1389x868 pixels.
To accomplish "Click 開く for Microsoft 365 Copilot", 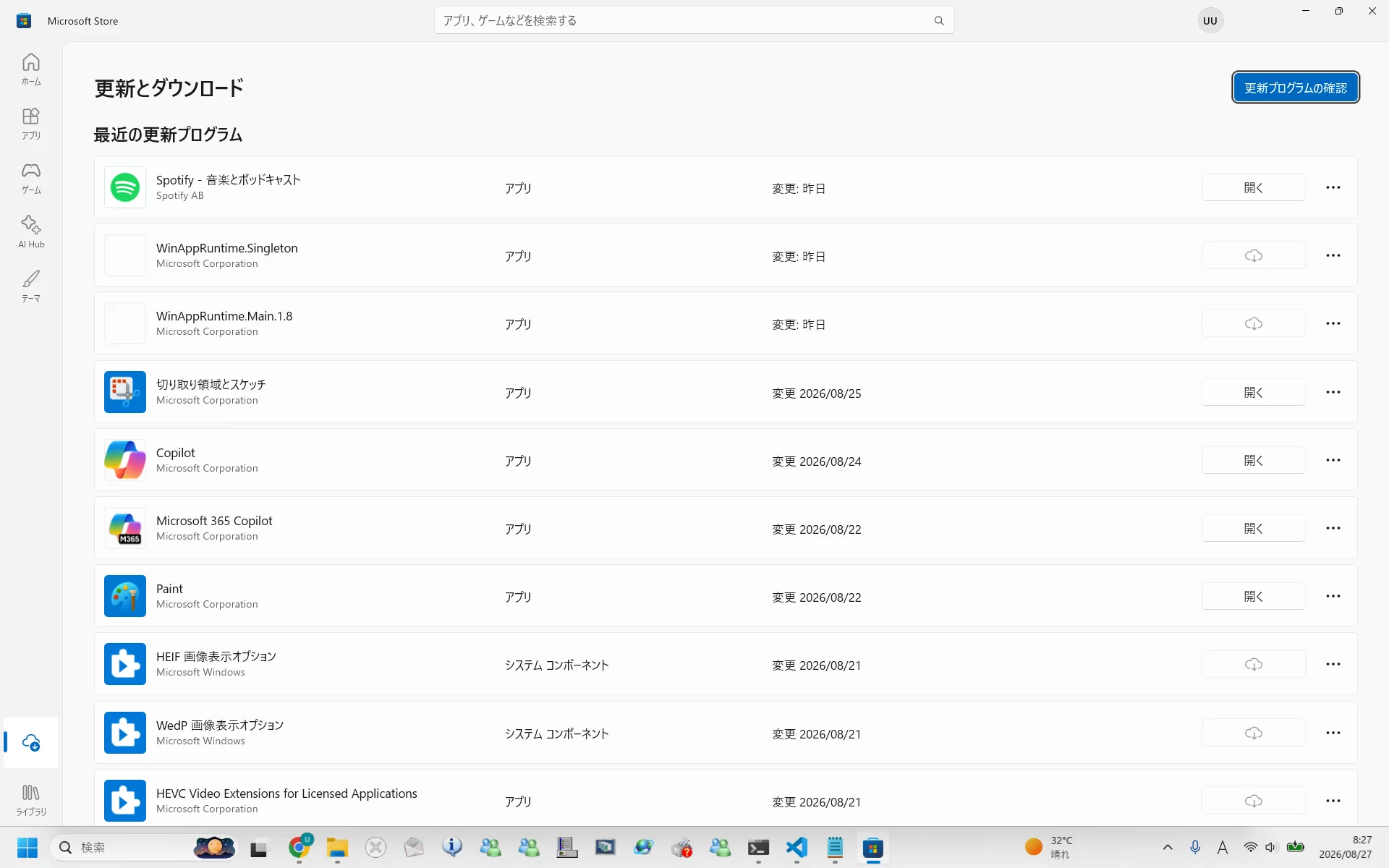I will click(x=1254, y=528).
